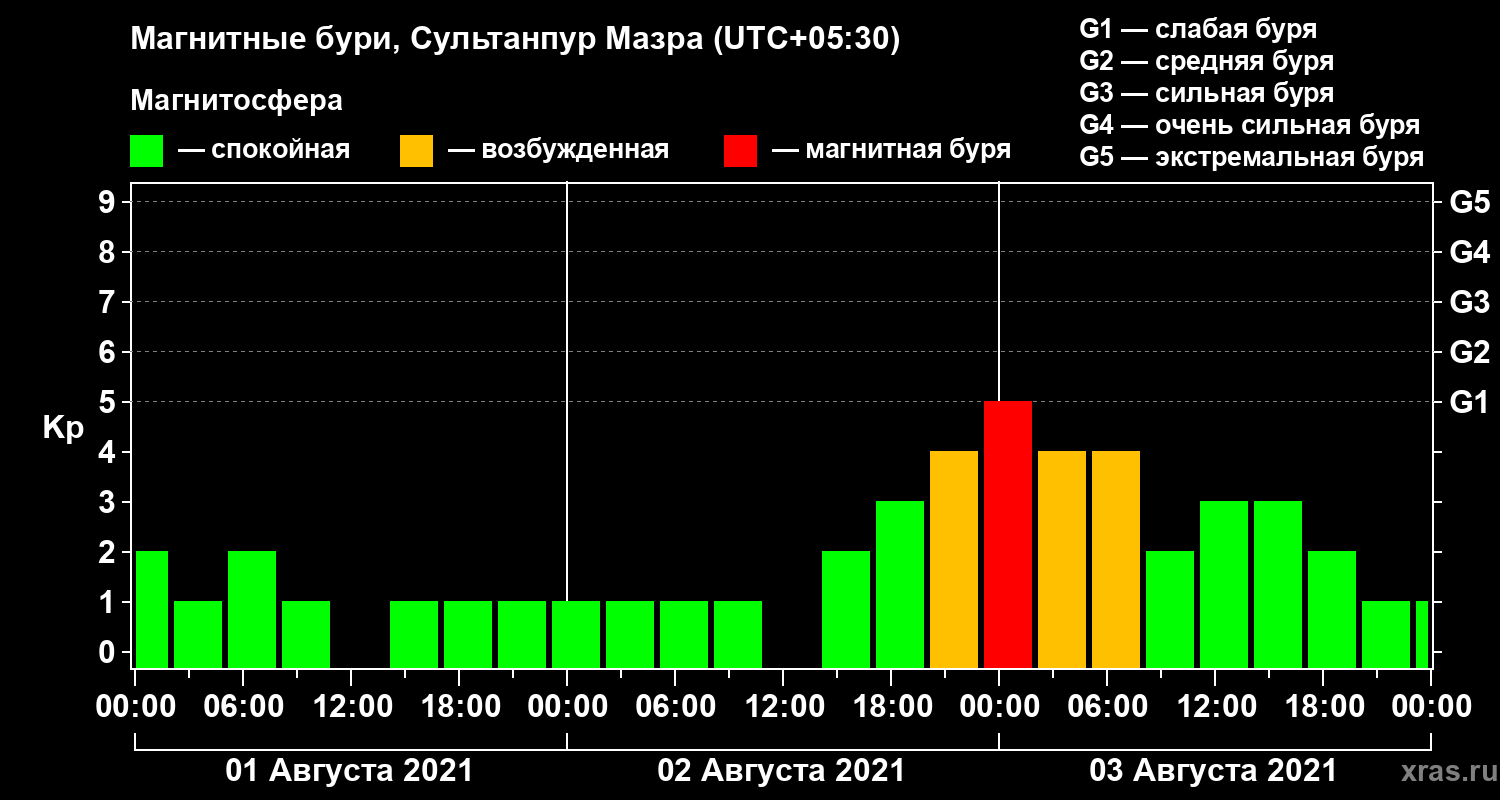
Task: Click the 'G2' label on the right axis
Action: coord(1469,352)
